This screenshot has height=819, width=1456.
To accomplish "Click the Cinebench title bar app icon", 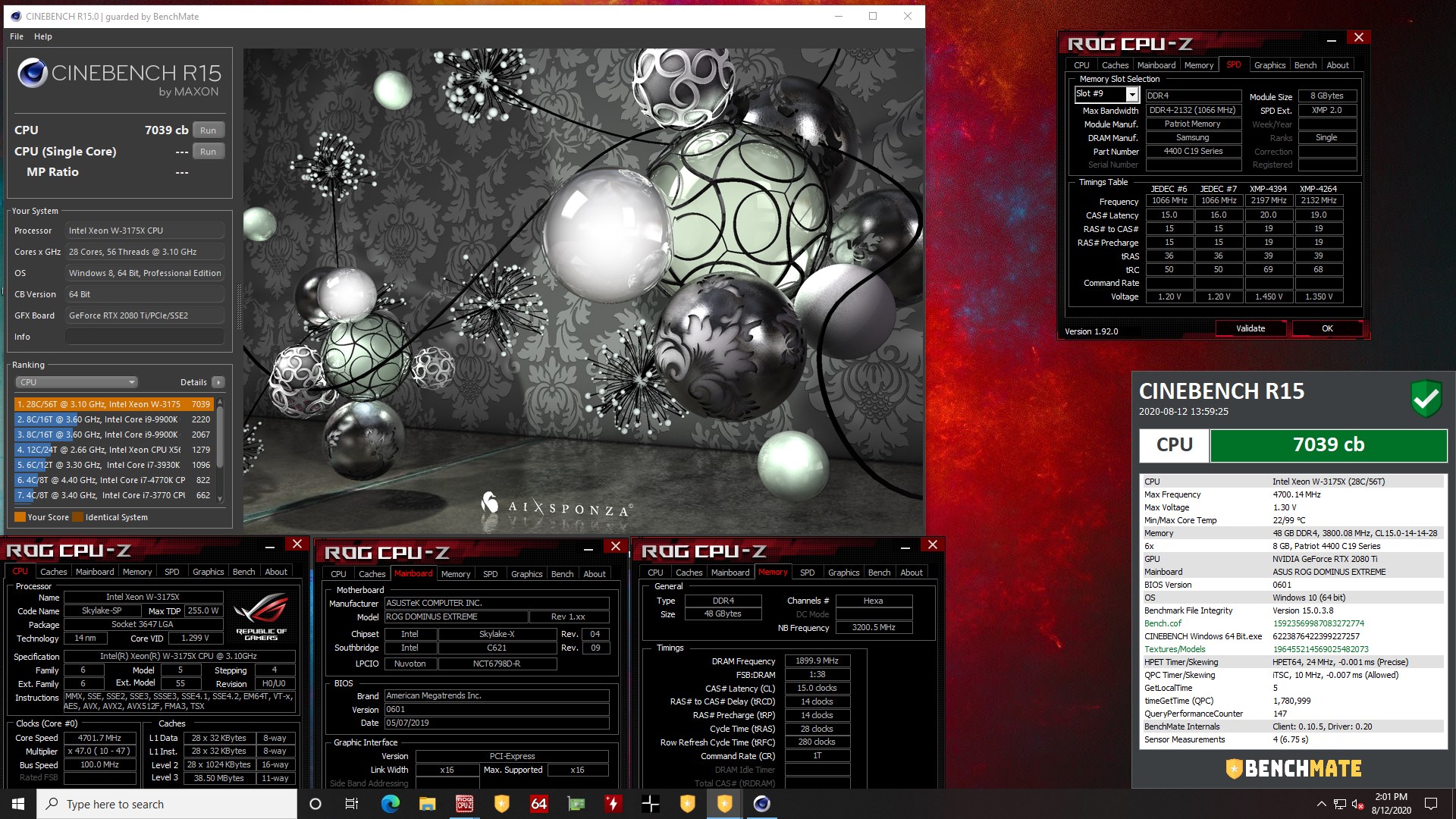I will (14, 16).
